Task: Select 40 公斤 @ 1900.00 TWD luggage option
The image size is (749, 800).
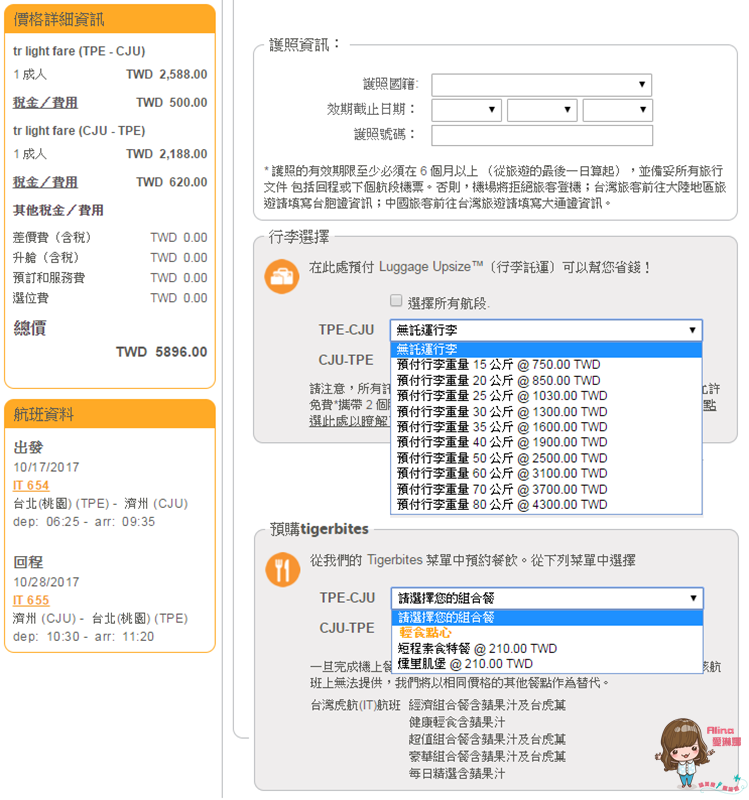Action: 546,442
